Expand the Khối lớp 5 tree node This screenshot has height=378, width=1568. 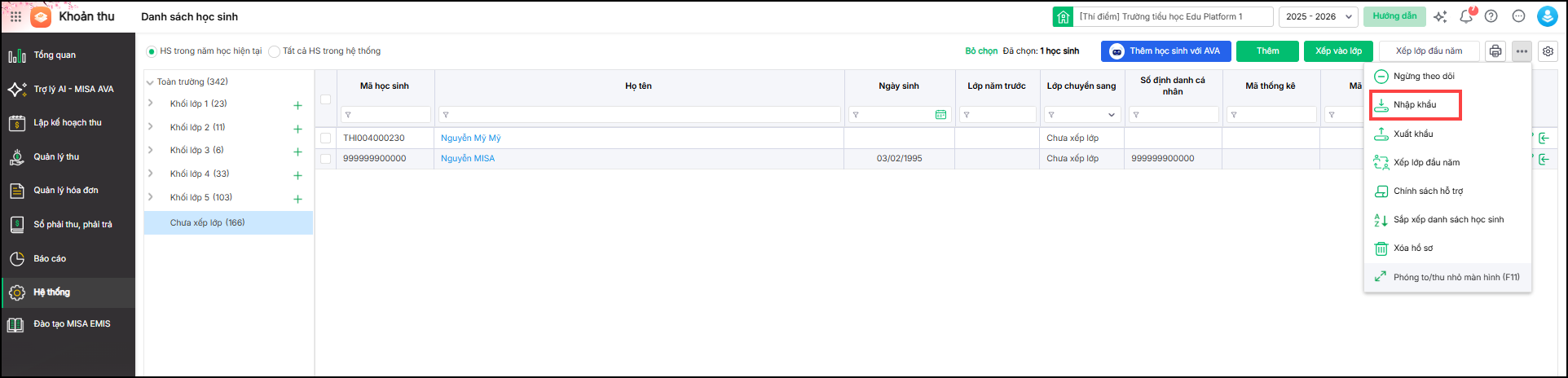pyautogui.click(x=151, y=197)
